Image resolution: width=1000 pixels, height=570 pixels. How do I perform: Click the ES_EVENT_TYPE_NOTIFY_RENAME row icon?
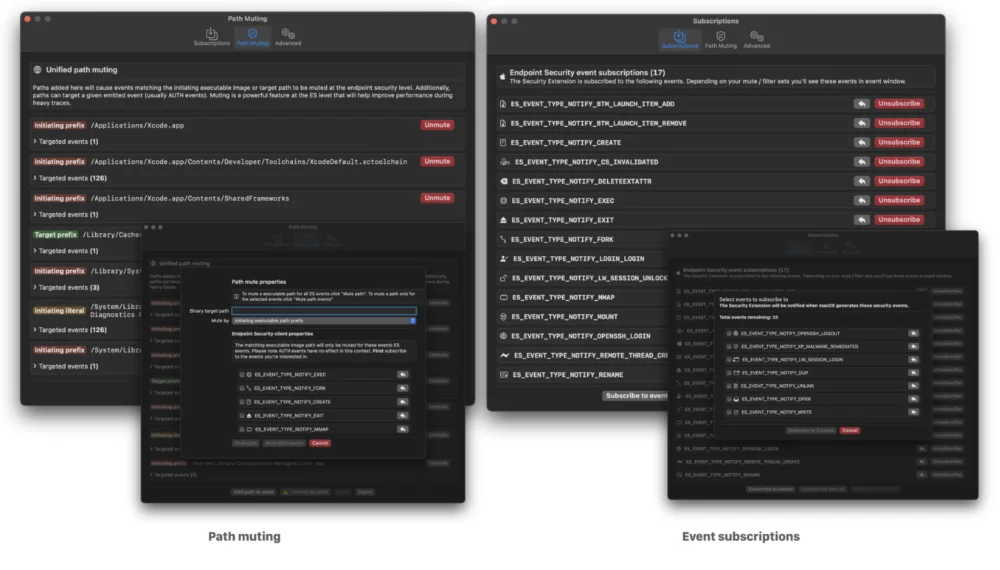[x=504, y=375]
